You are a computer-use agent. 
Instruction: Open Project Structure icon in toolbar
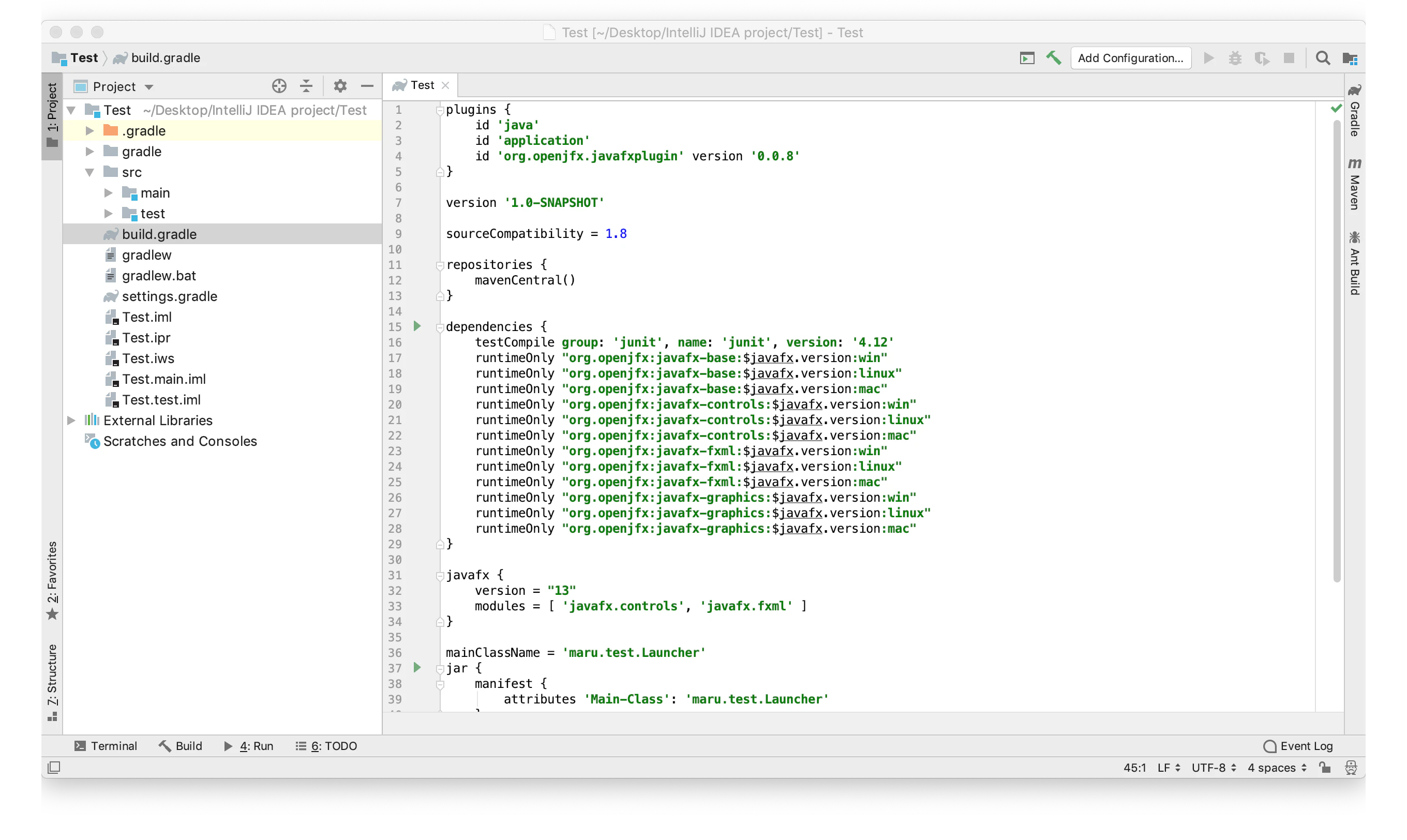(x=1350, y=58)
